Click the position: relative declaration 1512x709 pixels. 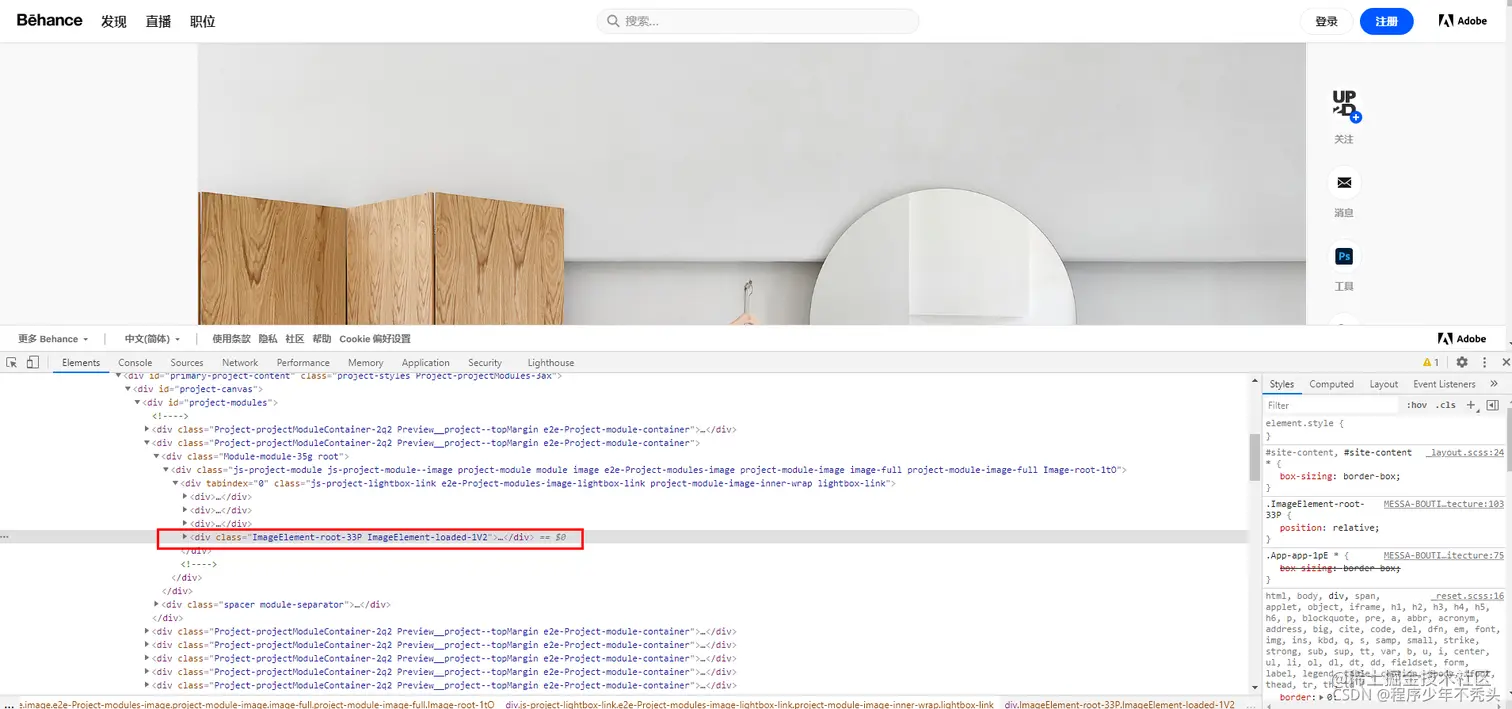pos(1329,528)
